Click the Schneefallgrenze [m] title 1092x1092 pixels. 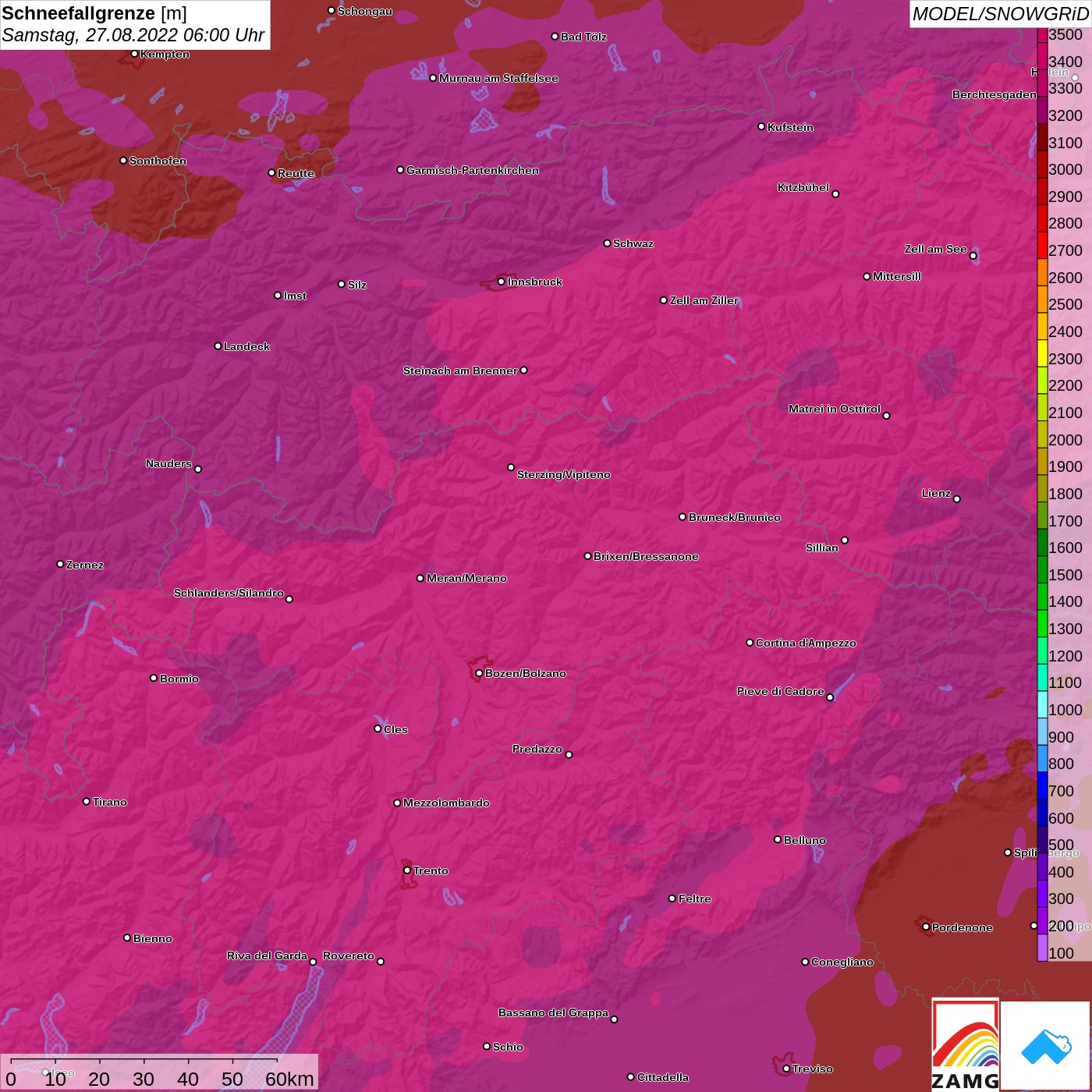coord(94,13)
